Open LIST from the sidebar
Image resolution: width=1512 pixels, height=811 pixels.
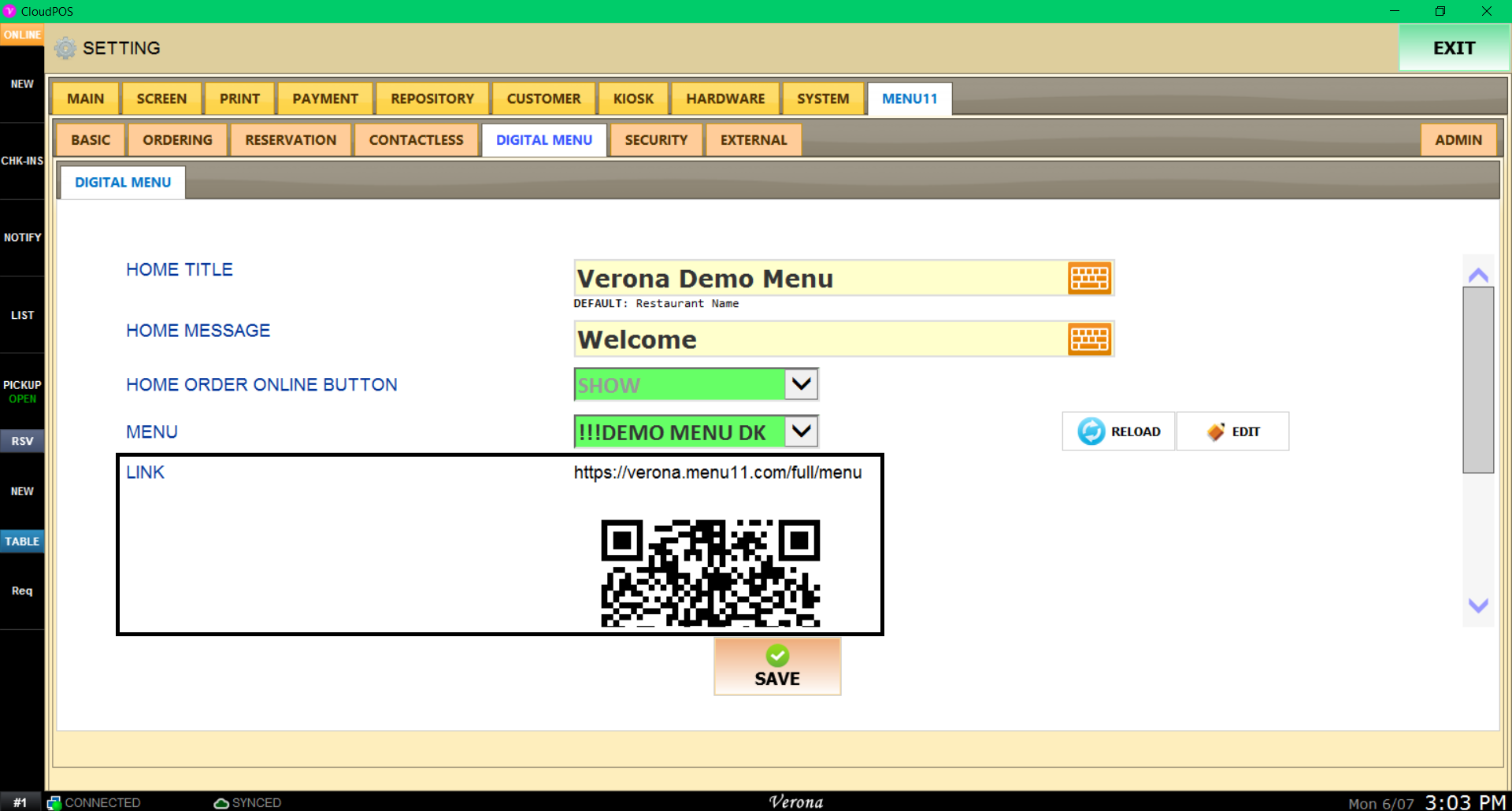22,315
